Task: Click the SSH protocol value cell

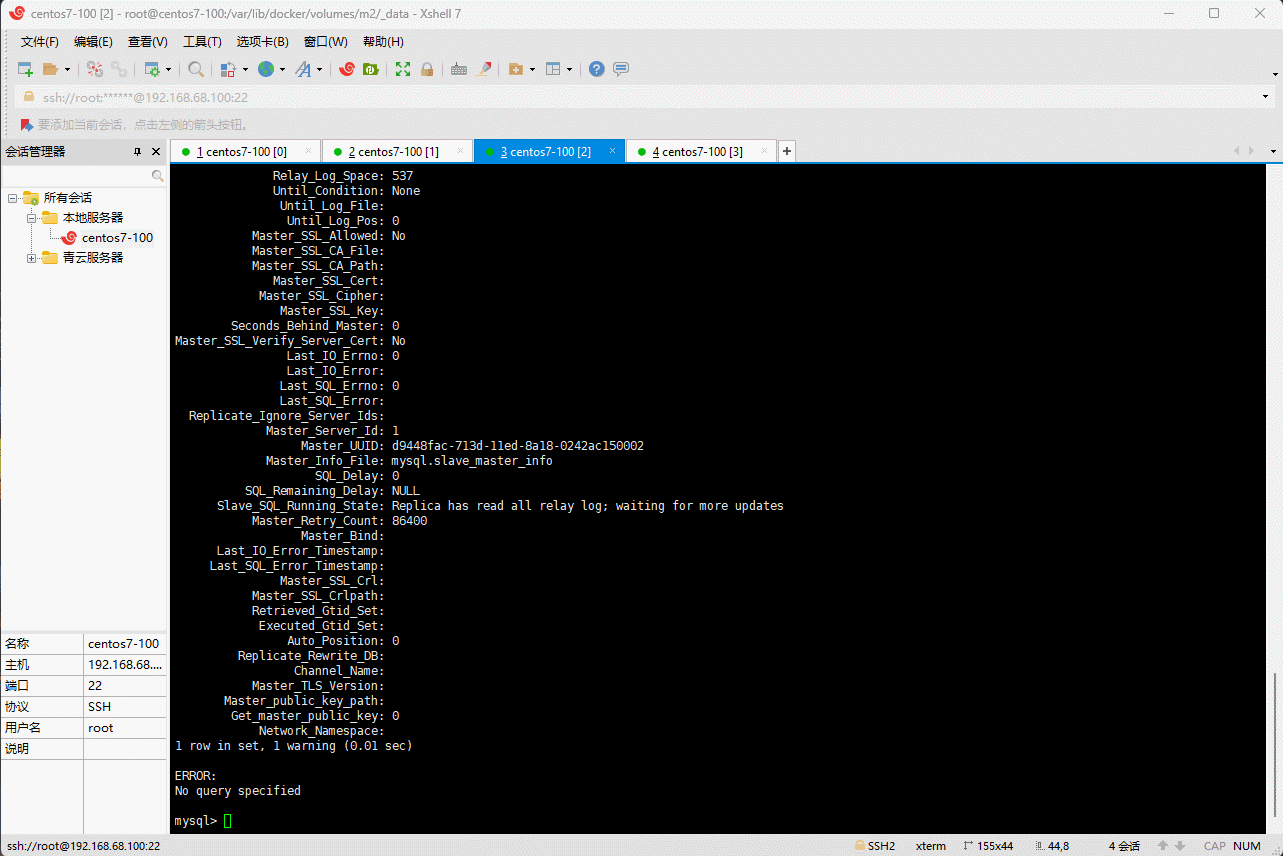Action: click(x=125, y=707)
